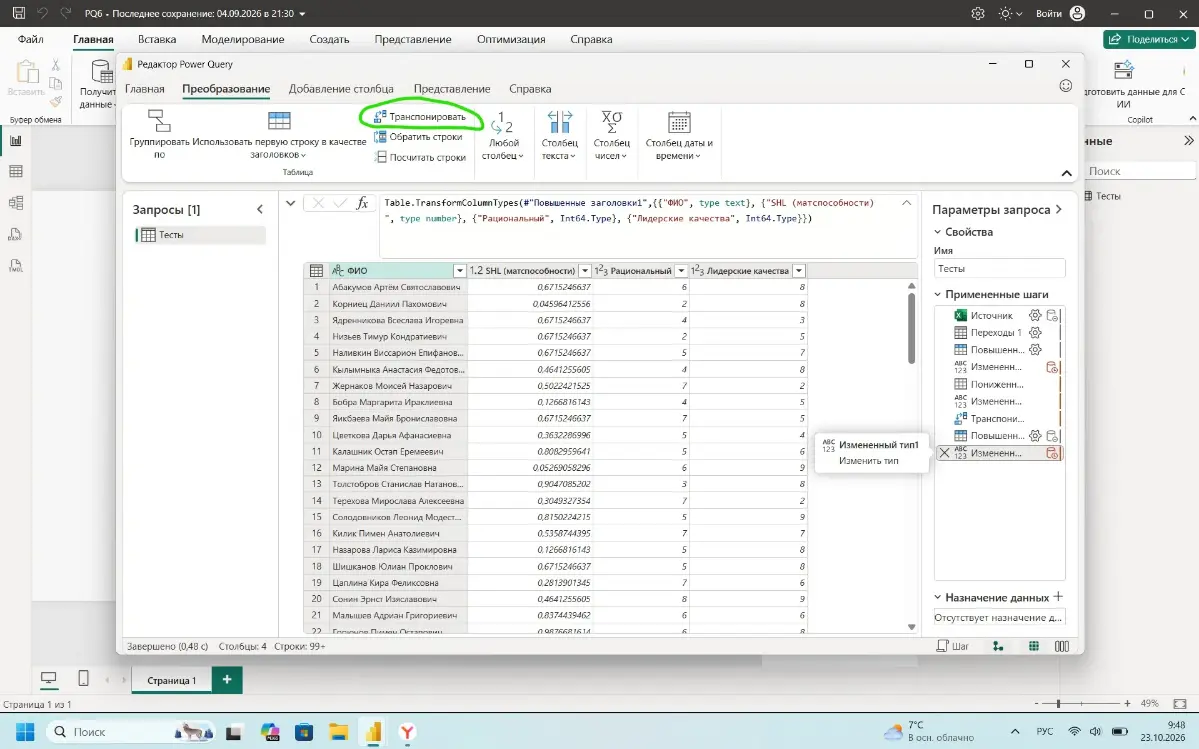Open Model view in Power BI left sidebar

point(16,203)
